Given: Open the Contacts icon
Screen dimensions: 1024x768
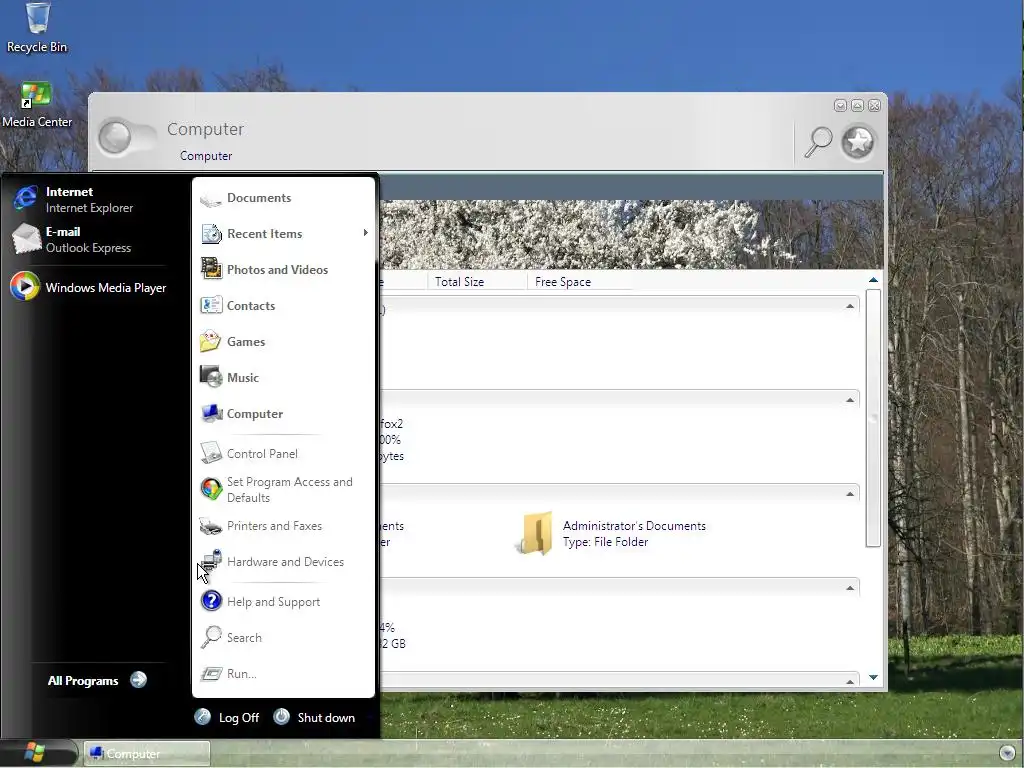Looking at the screenshot, I should (x=211, y=305).
